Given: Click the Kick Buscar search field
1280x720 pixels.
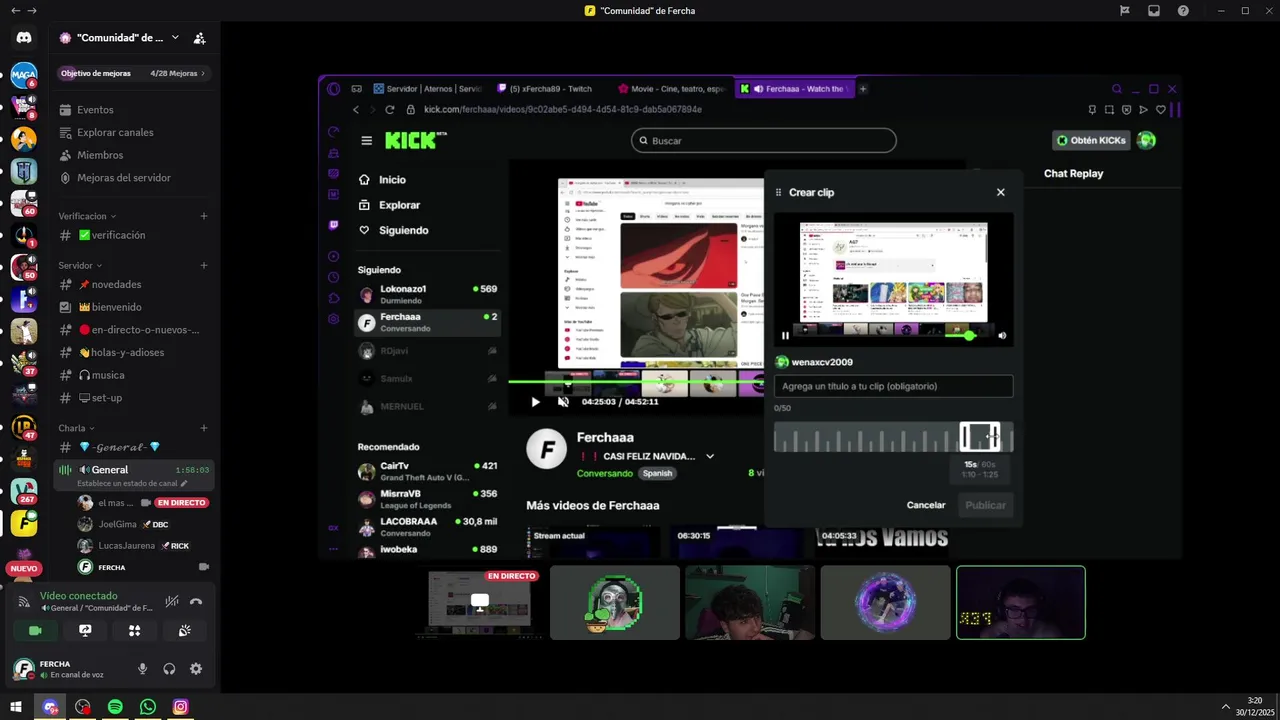Looking at the screenshot, I should coord(764,141).
